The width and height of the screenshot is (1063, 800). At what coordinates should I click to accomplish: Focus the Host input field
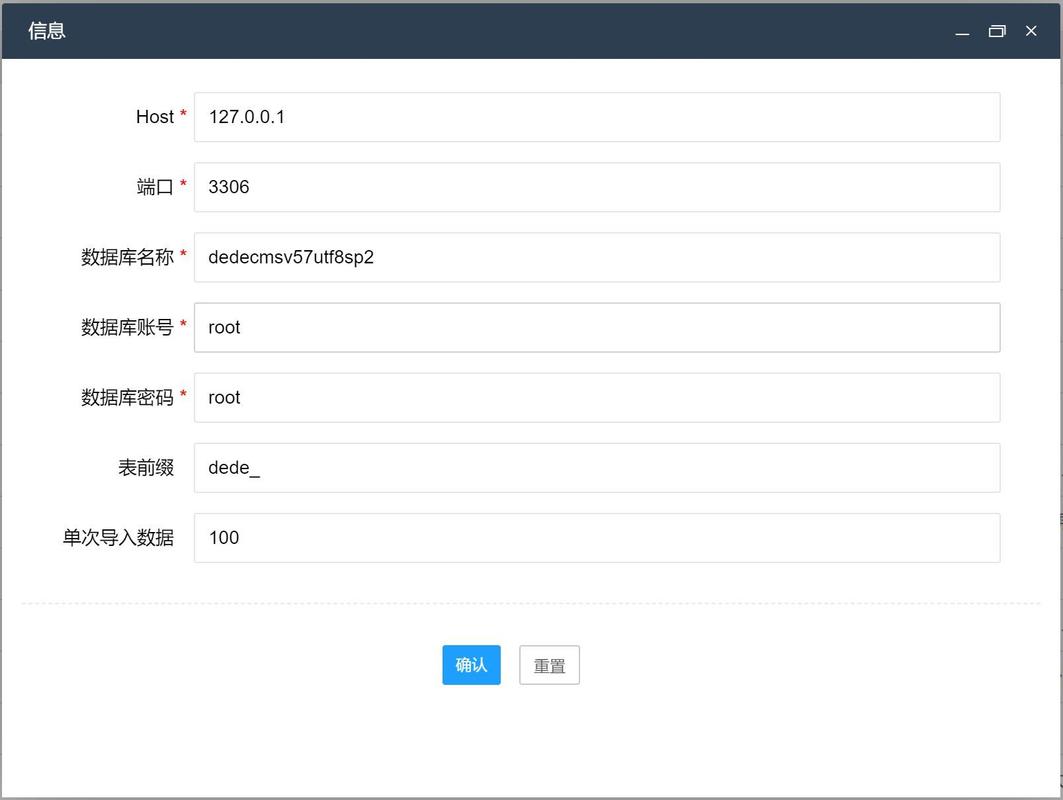[597, 117]
